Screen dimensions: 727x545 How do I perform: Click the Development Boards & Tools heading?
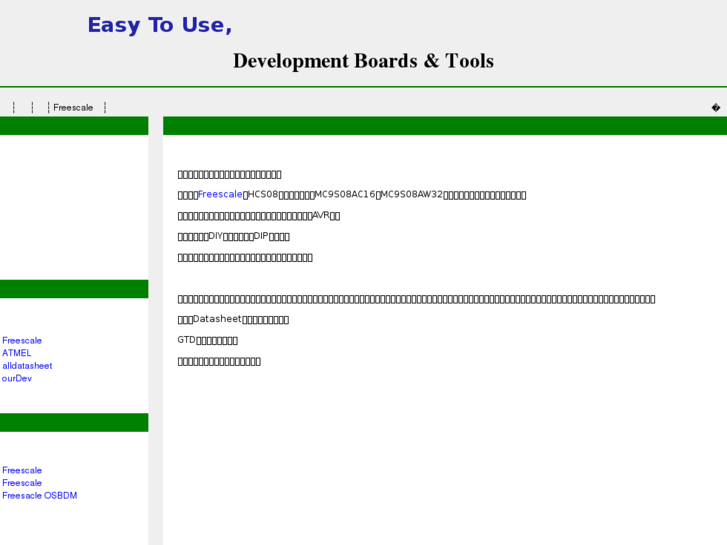[364, 61]
